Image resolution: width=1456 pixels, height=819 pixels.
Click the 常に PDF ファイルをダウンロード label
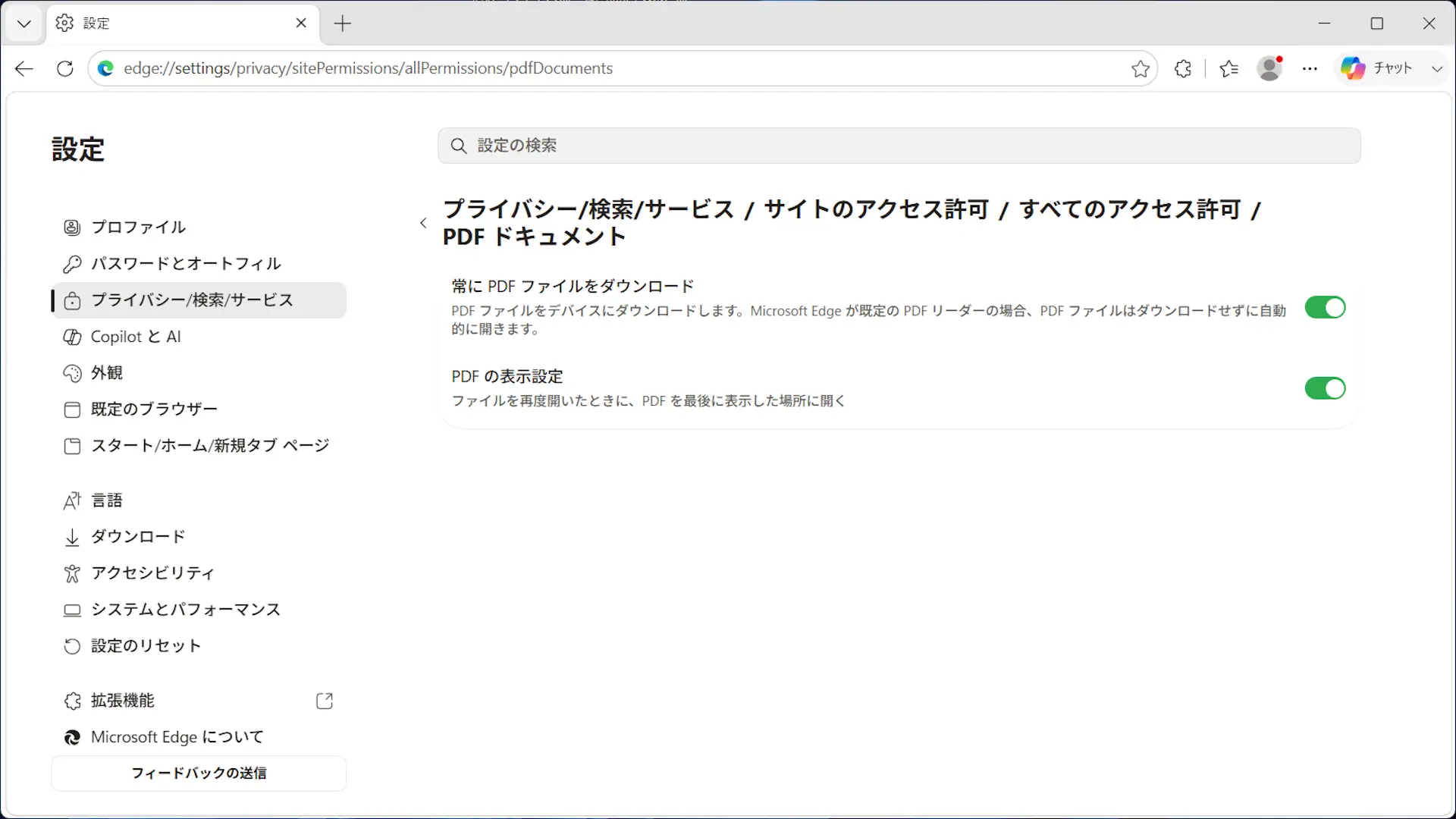click(x=573, y=286)
